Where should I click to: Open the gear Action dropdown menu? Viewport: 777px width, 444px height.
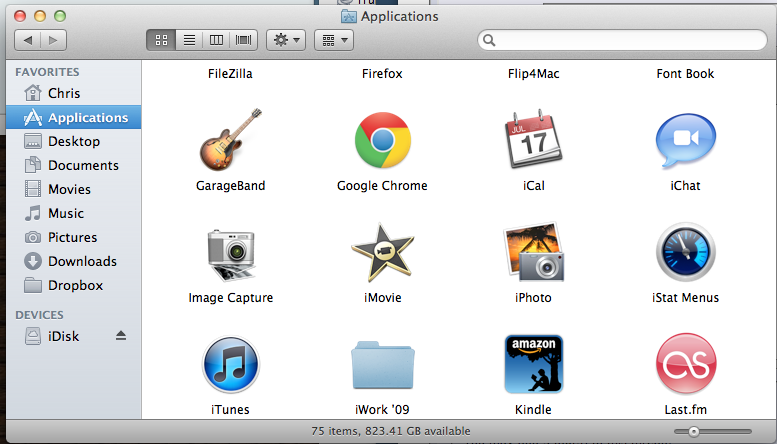tap(286, 40)
